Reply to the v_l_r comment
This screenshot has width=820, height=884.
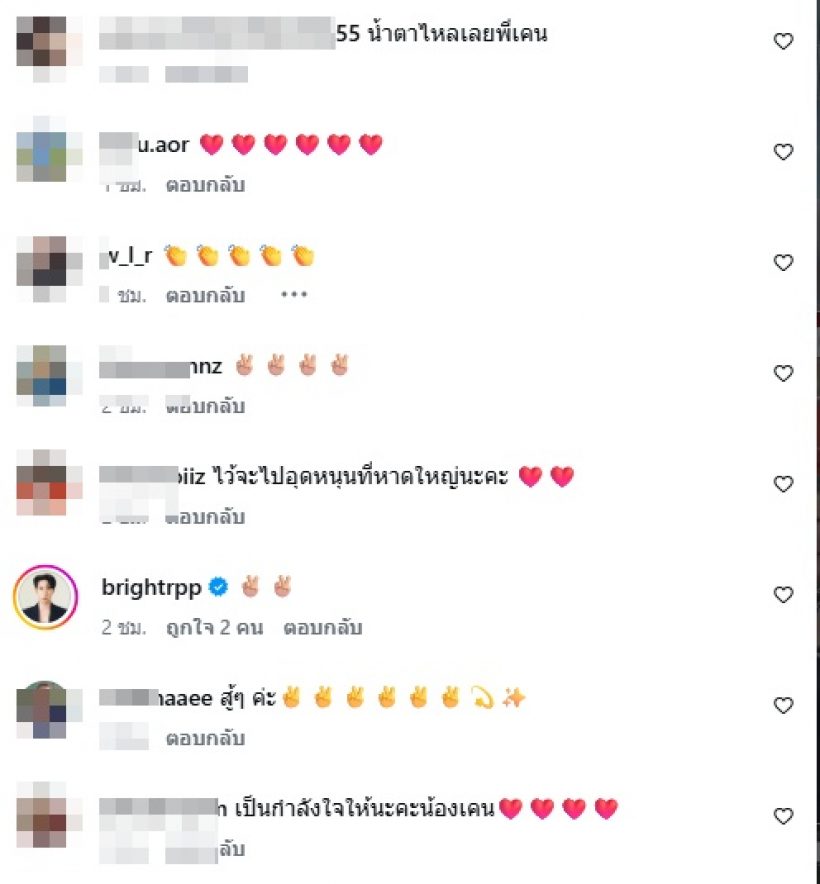point(205,295)
